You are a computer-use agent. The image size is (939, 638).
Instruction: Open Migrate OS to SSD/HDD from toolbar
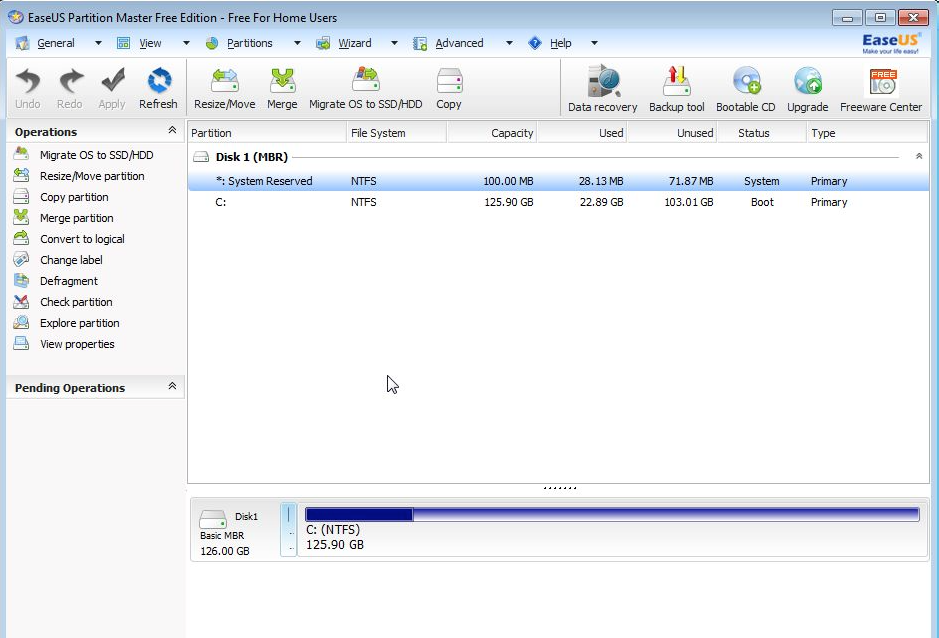[x=365, y=88]
